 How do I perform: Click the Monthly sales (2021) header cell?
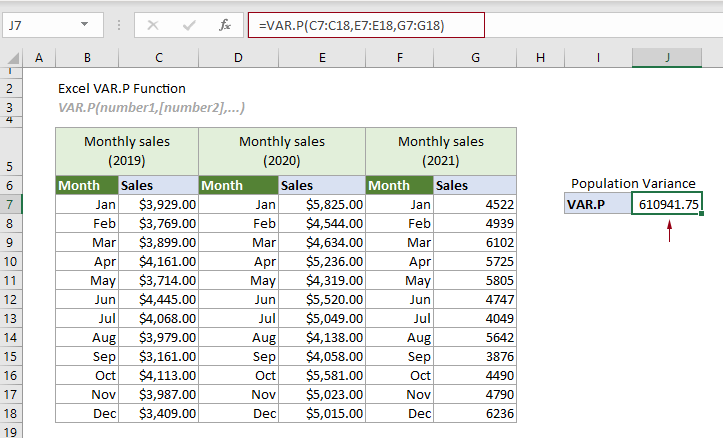tap(440, 151)
